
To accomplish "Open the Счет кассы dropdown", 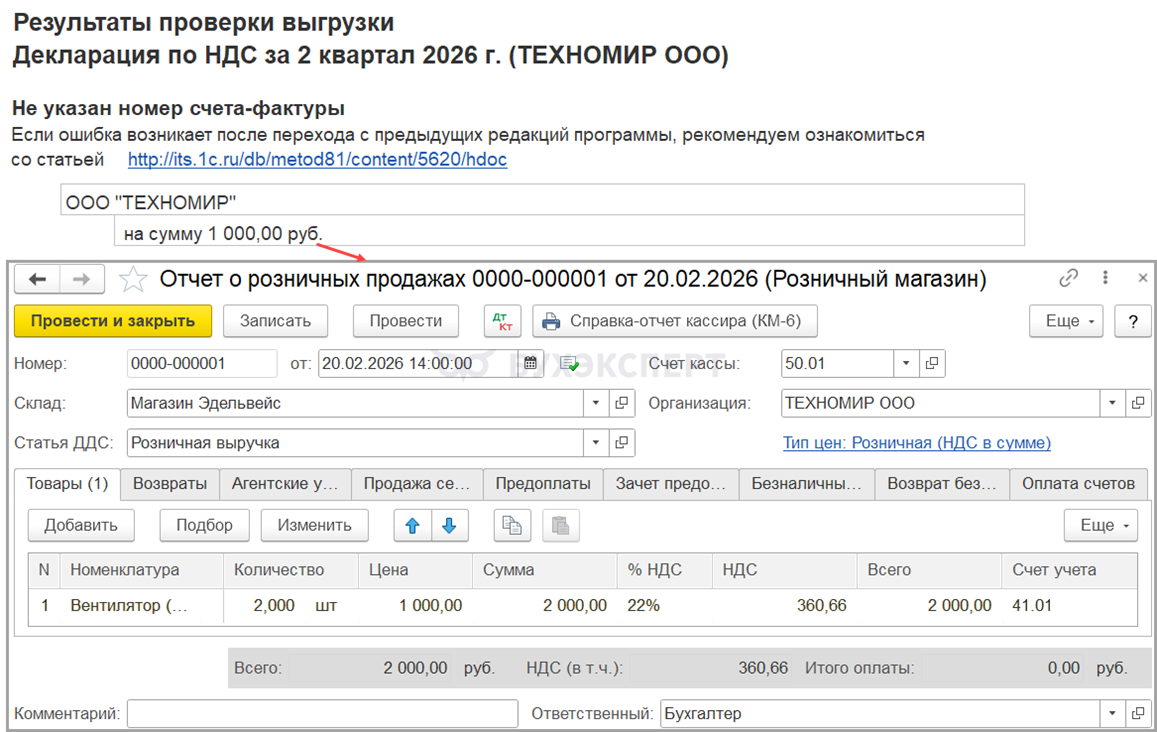I will (x=906, y=364).
